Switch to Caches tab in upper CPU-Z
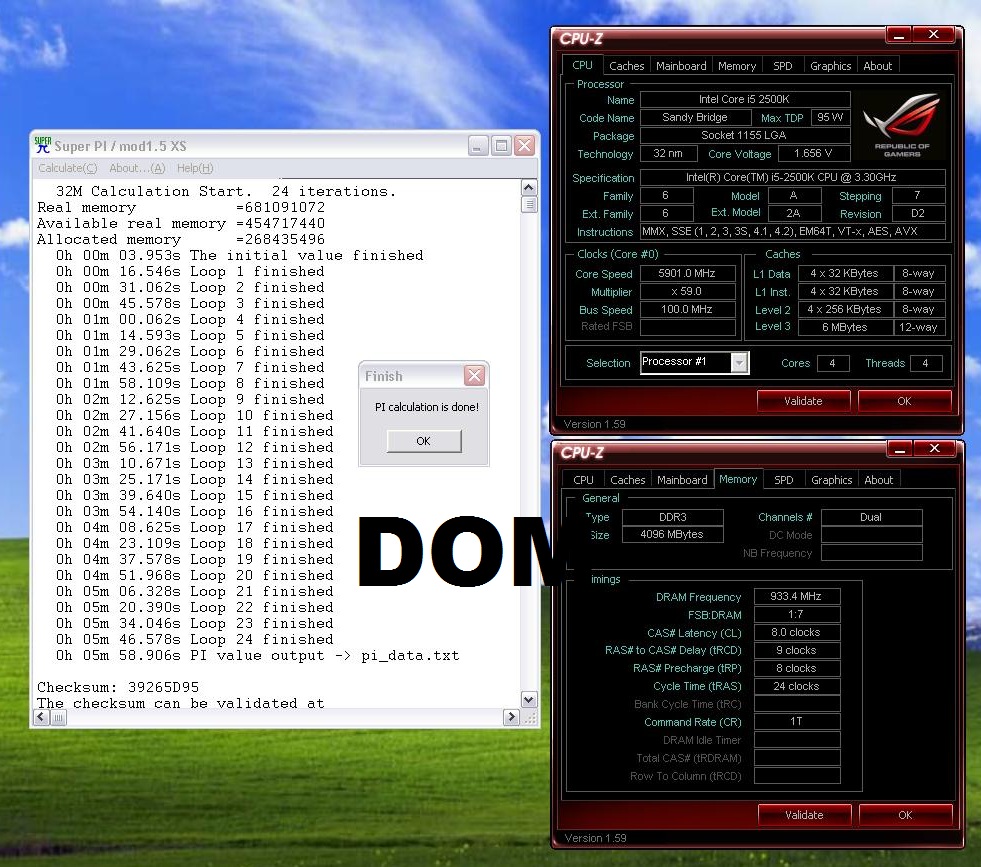 pyautogui.click(x=627, y=66)
